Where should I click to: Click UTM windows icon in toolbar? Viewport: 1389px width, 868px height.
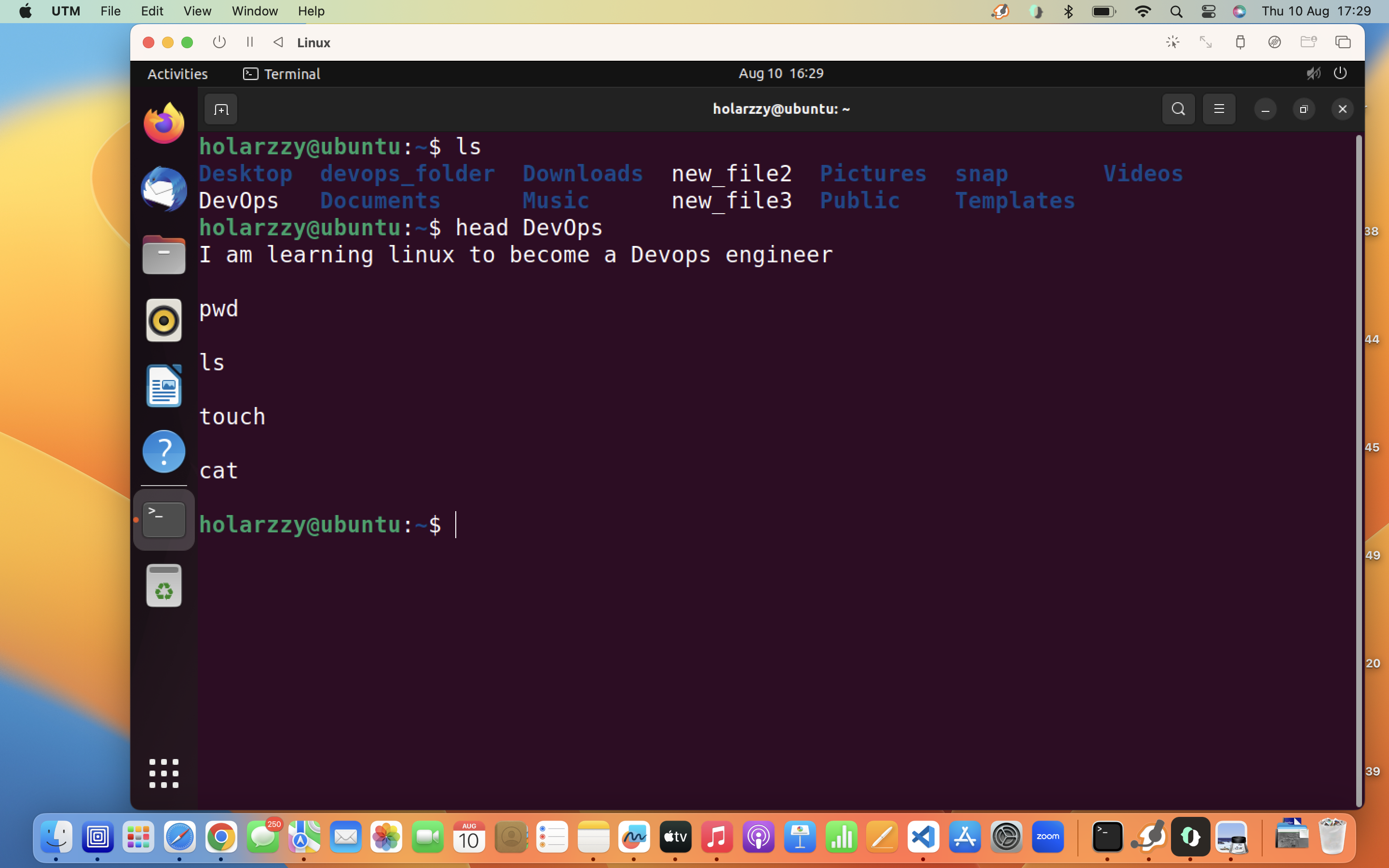1343,42
